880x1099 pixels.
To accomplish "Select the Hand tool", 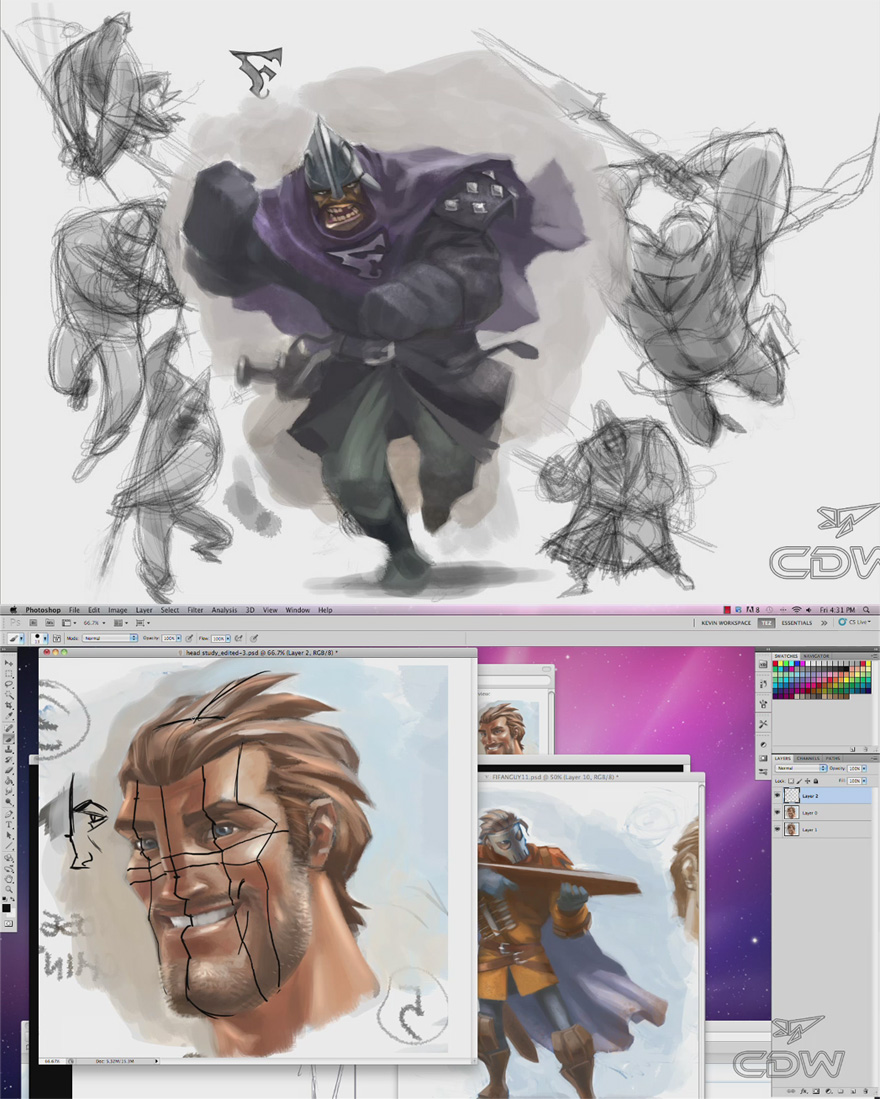I will click(8, 879).
